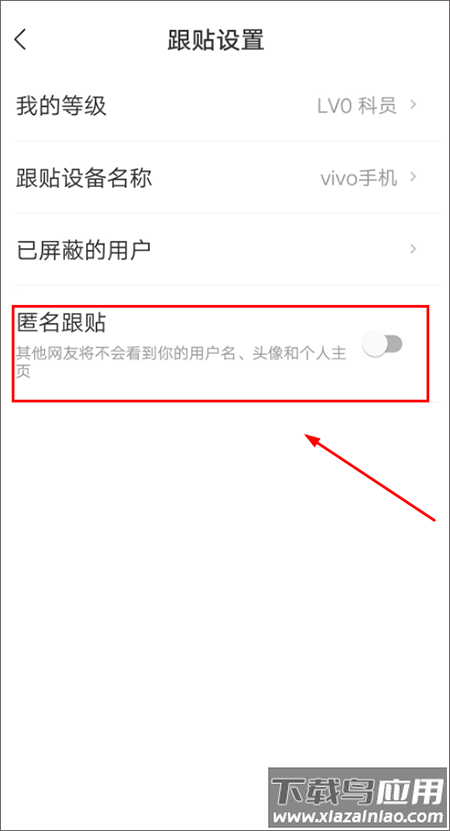450x831 pixels.
Task: Click the red highlight box bottom border
Action: [220, 401]
